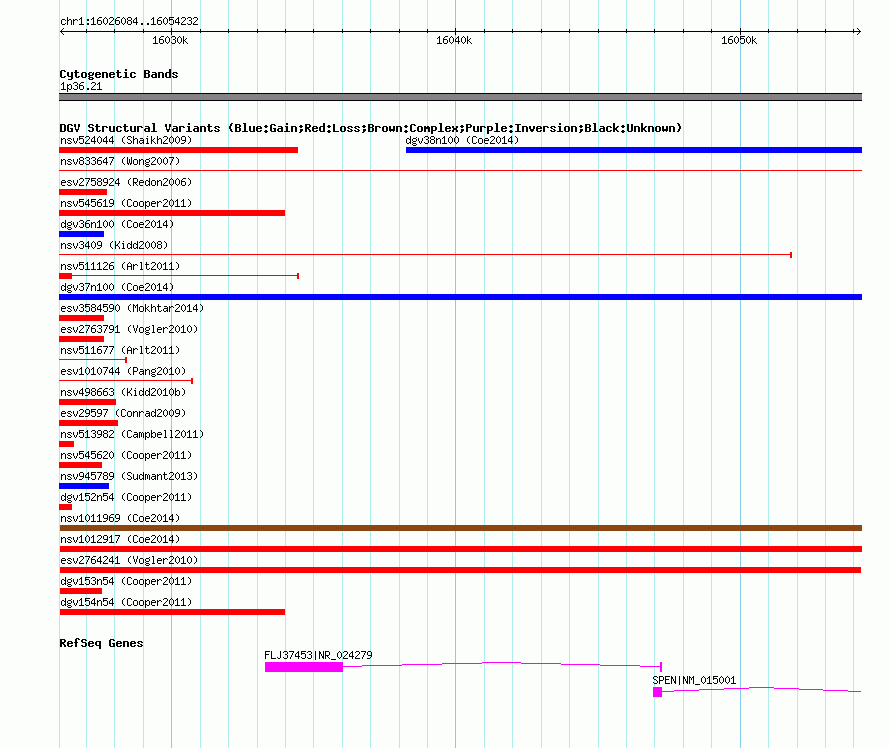Select the short blue dgv36n100 bar
890x748 pixels.
pos(82,234)
